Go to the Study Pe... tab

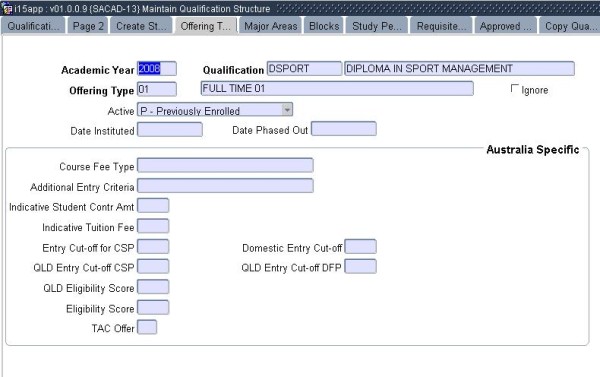pyautogui.click(x=377, y=26)
